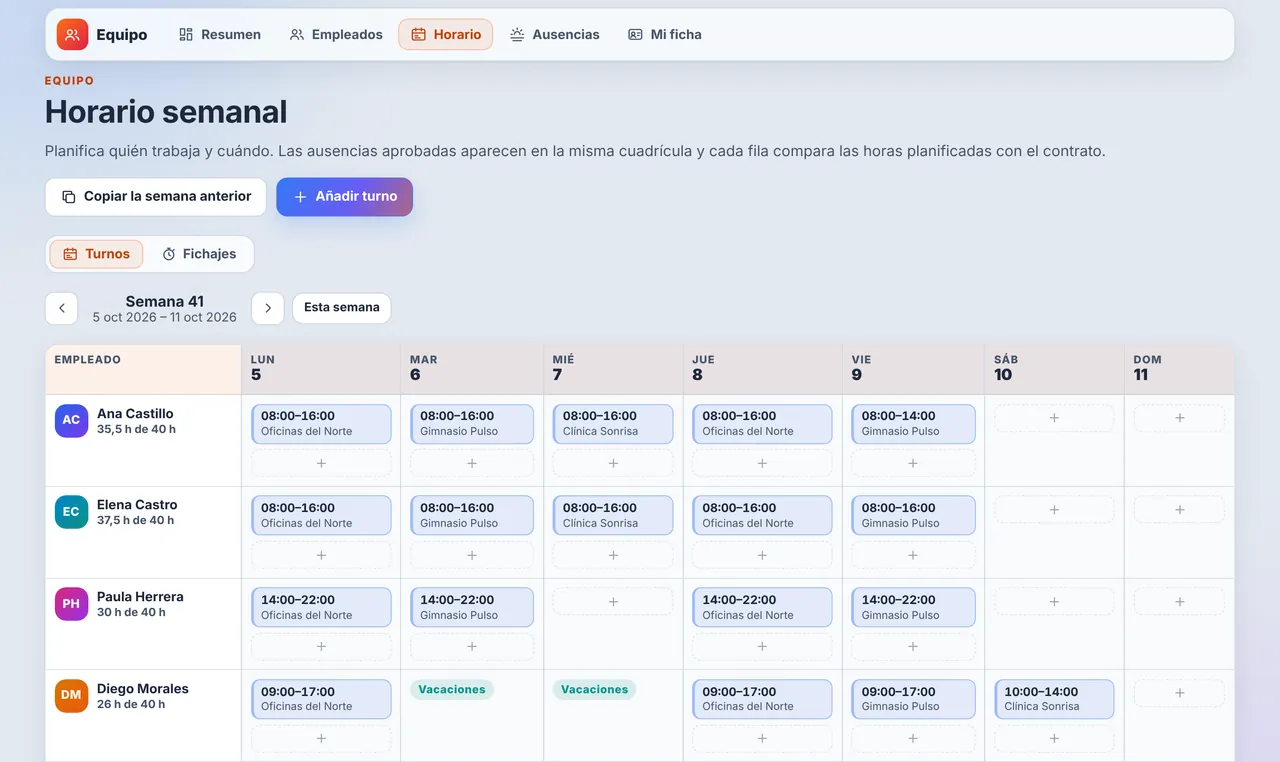Add second shift for Elena Castro on Friday

pos(913,555)
